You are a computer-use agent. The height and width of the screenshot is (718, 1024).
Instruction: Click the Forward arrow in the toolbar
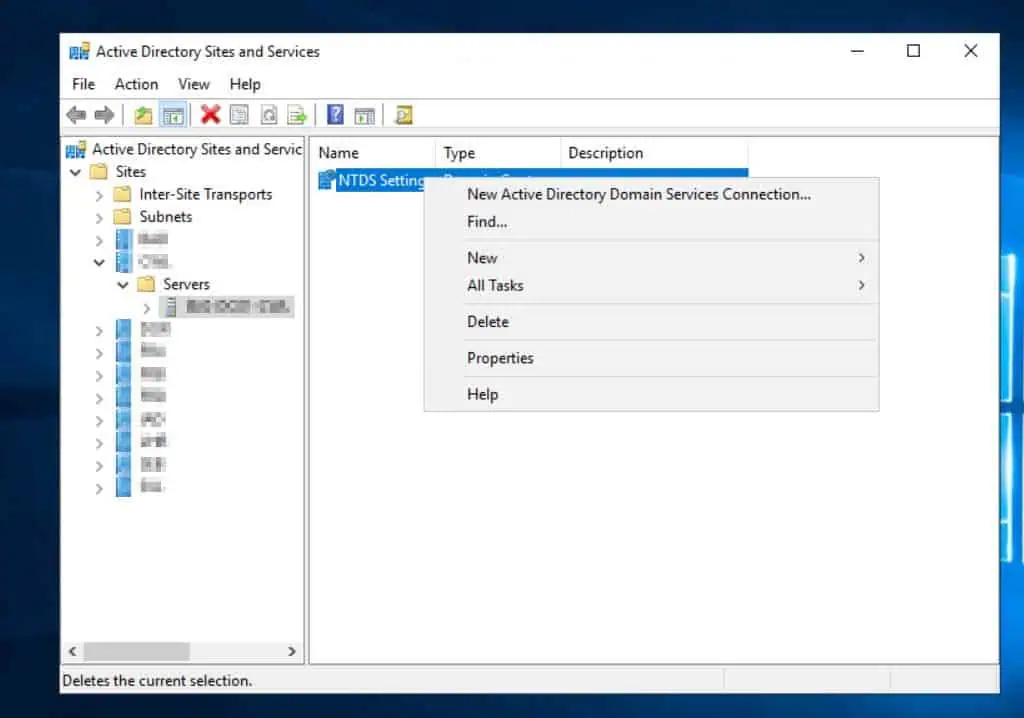[104, 115]
